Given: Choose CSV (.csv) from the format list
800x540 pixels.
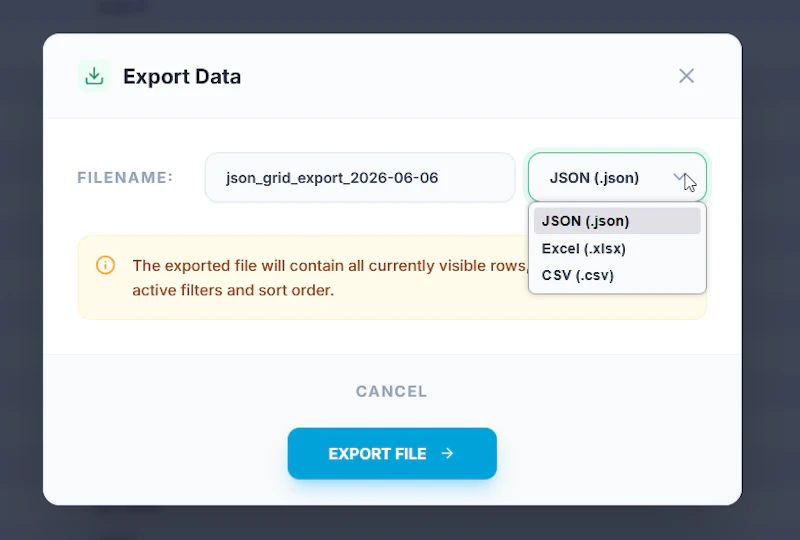Looking at the screenshot, I should (617, 276).
